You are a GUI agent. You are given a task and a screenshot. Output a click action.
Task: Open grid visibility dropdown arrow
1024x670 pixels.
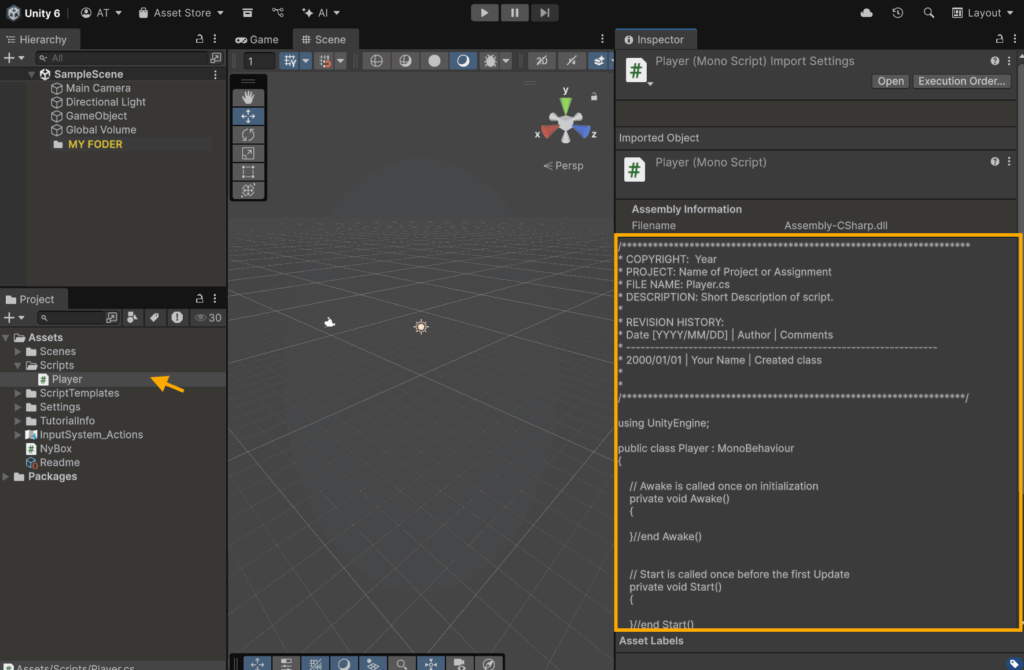pyautogui.click(x=306, y=61)
